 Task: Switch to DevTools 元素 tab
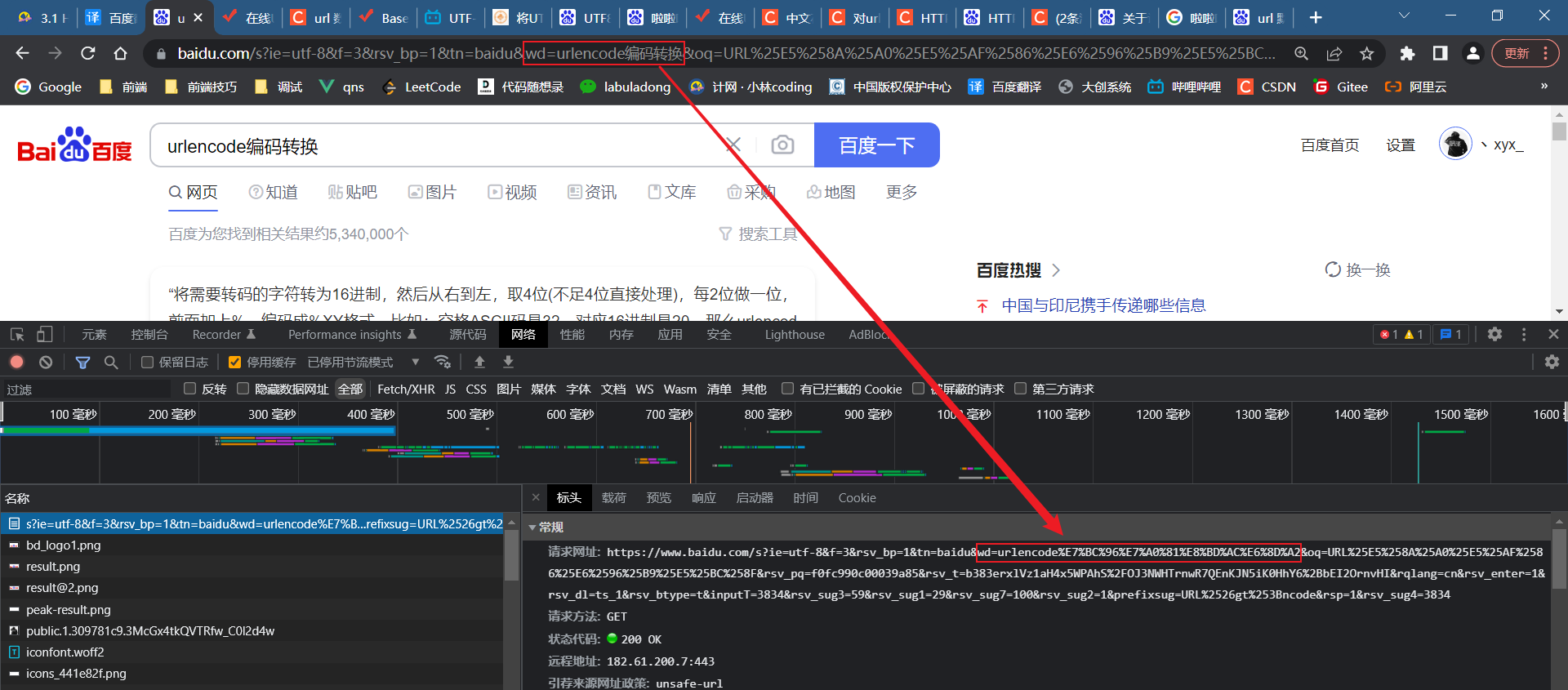coord(94,334)
